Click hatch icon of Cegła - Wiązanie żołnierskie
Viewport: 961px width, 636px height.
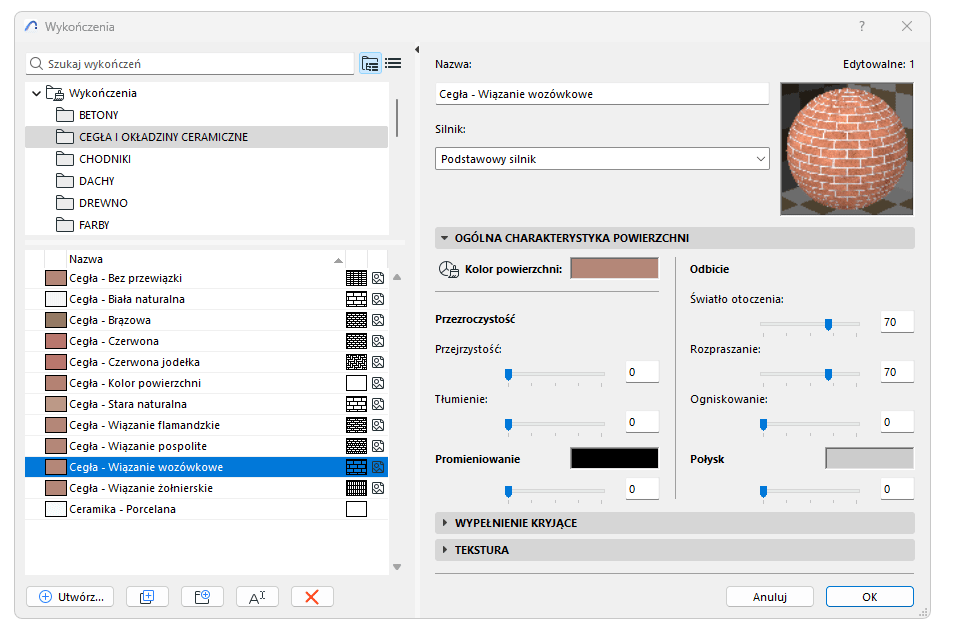[x=356, y=488]
